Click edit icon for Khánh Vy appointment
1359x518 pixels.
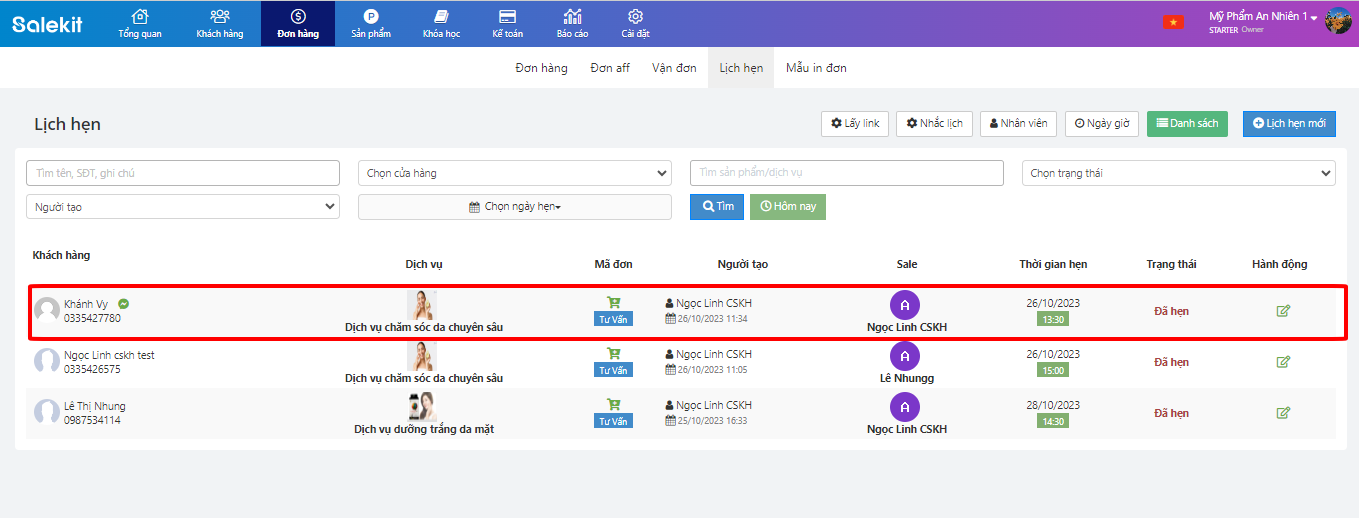pyautogui.click(x=1283, y=311)
